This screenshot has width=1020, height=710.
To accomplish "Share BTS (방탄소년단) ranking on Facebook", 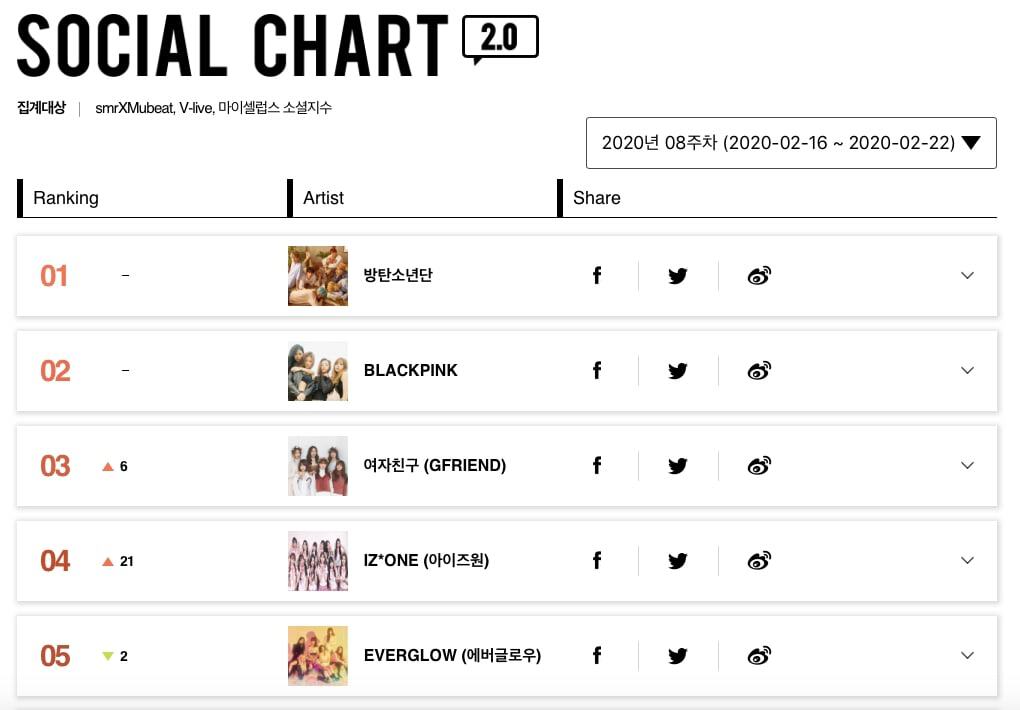I will coord(597,275).
